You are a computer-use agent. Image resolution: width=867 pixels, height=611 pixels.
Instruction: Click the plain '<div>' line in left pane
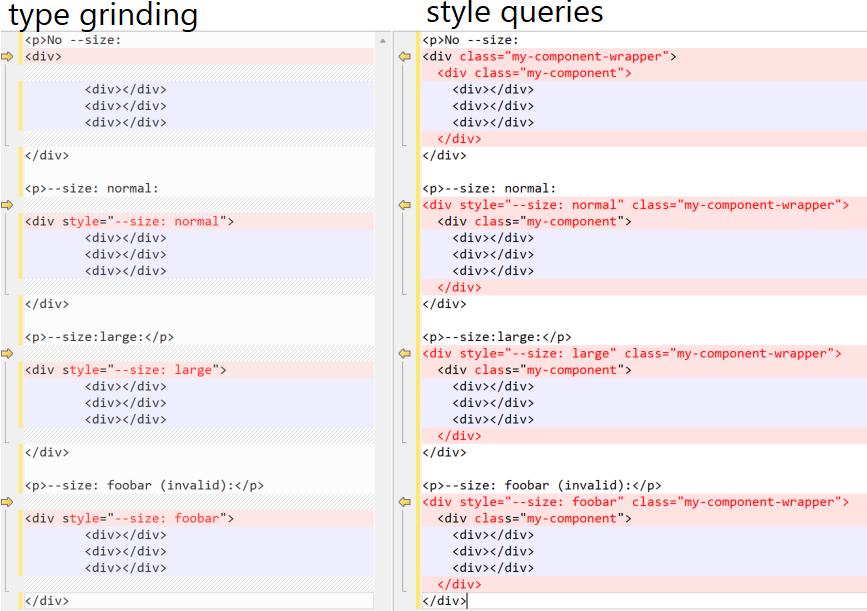(x=43, y=56)
